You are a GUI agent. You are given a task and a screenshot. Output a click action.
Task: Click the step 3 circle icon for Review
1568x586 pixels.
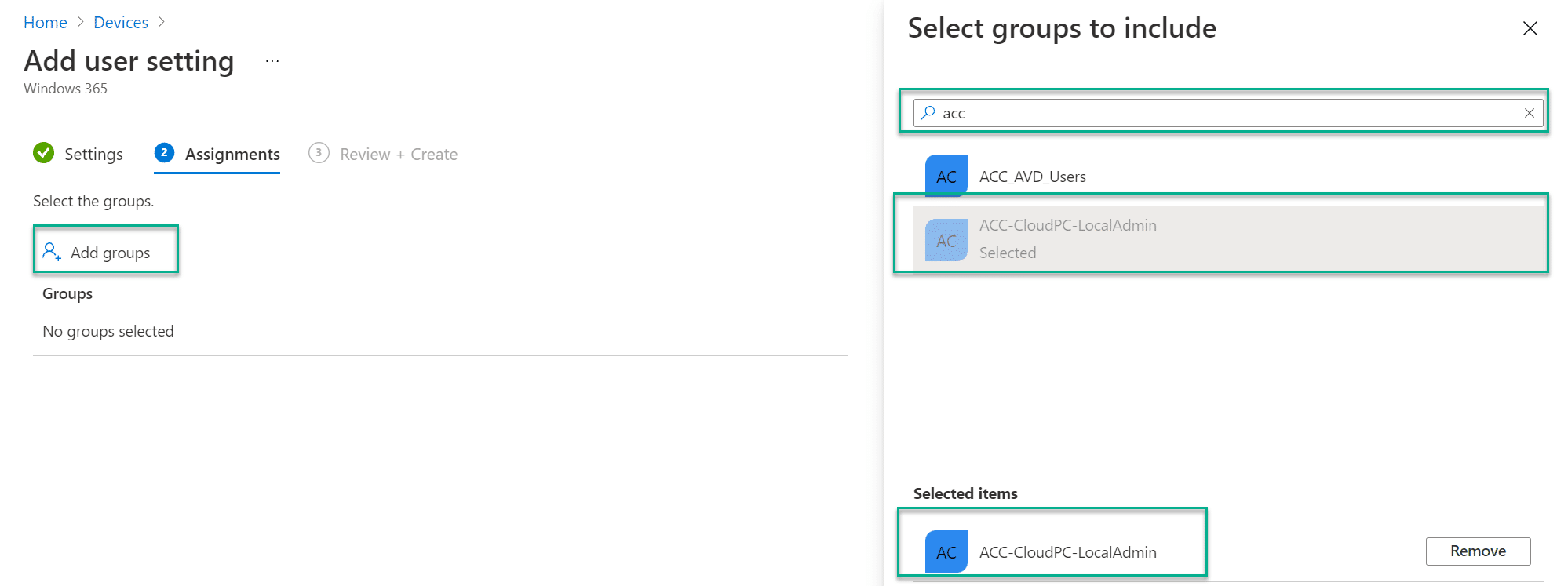319,152
